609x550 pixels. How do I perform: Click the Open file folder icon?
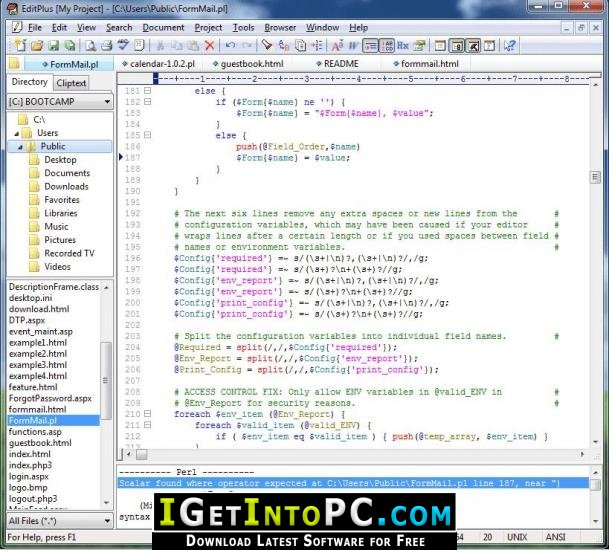[37, 45]
